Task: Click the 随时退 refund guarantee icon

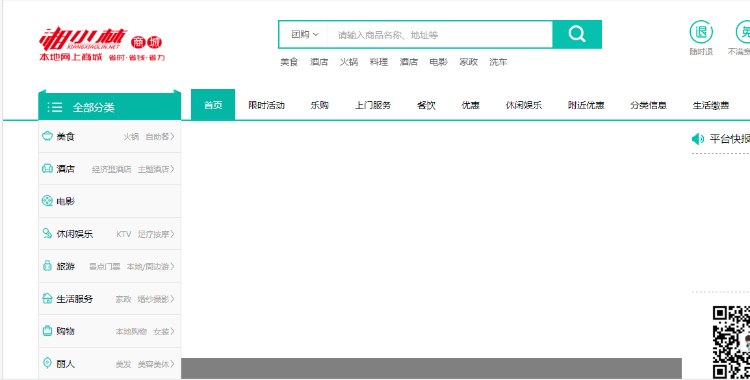Action: [x=701, y=33]
